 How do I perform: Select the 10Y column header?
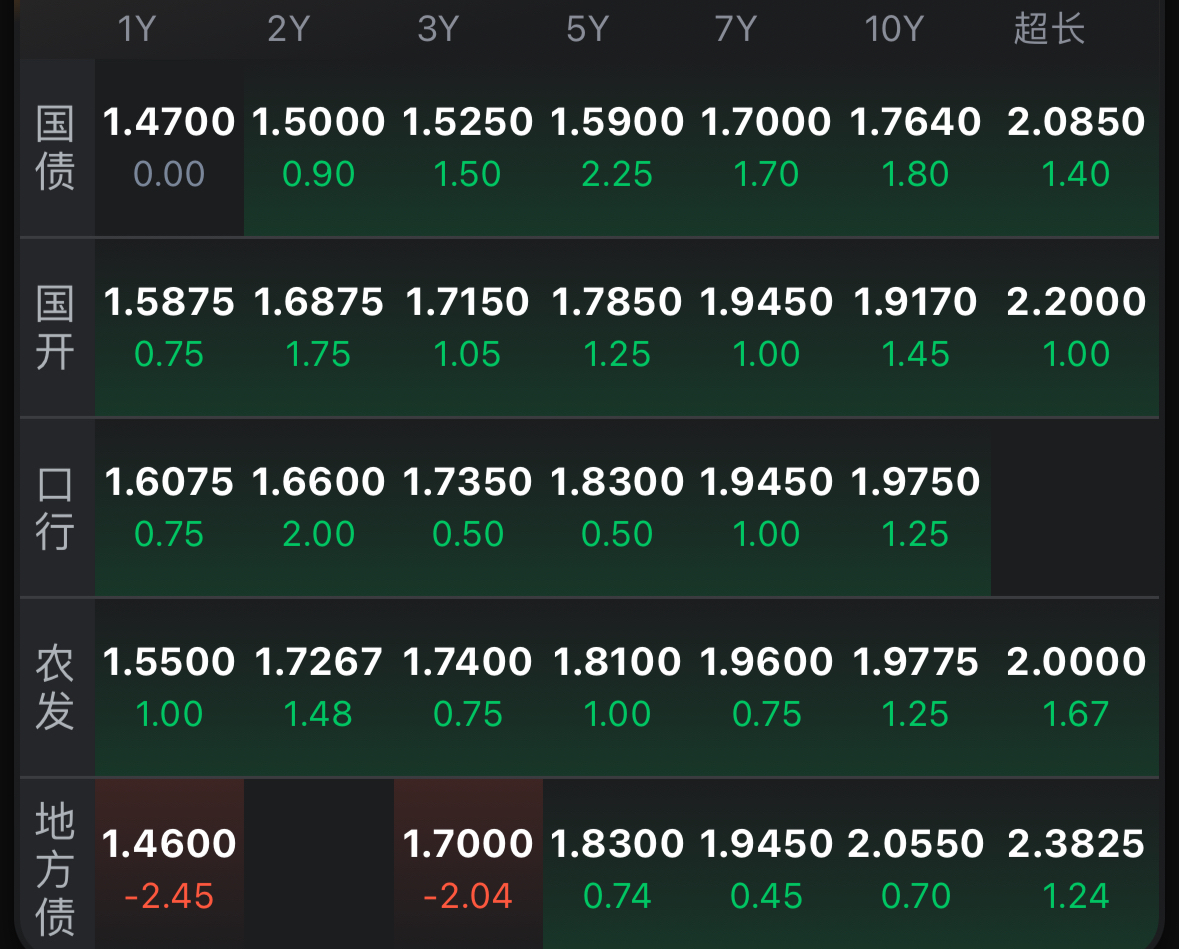[894, 29]
